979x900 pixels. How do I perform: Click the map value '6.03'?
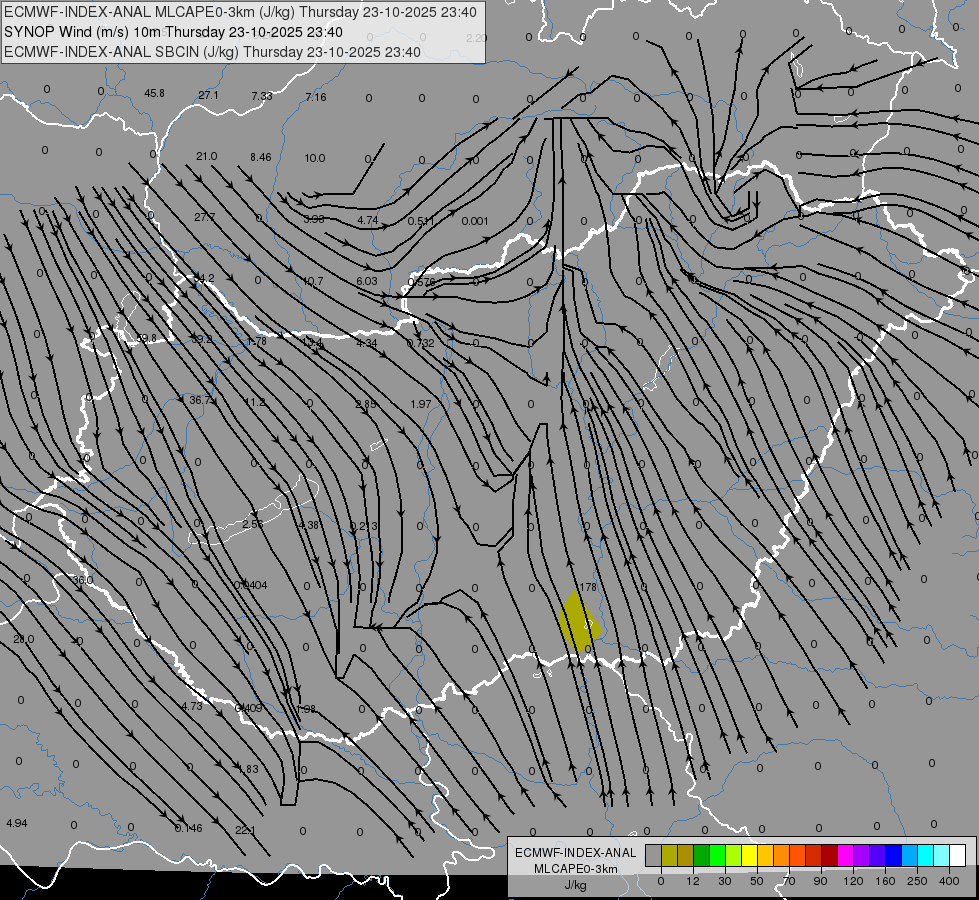click(x=367, y=281)
